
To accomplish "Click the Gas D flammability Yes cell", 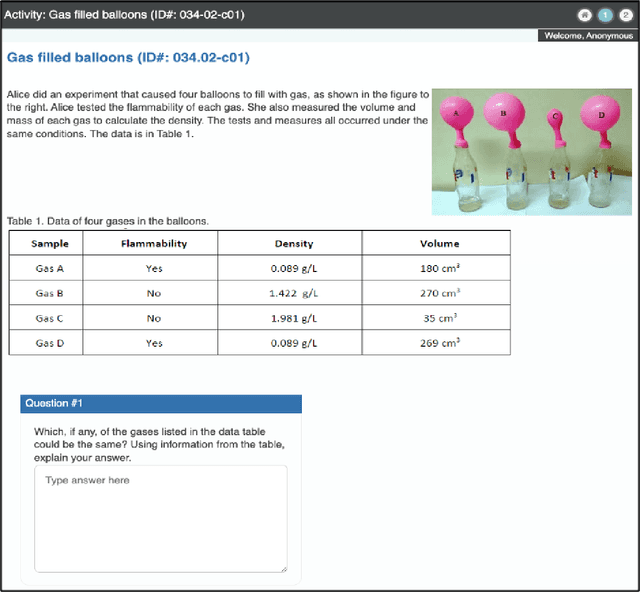I will click(x=150, y=343).
